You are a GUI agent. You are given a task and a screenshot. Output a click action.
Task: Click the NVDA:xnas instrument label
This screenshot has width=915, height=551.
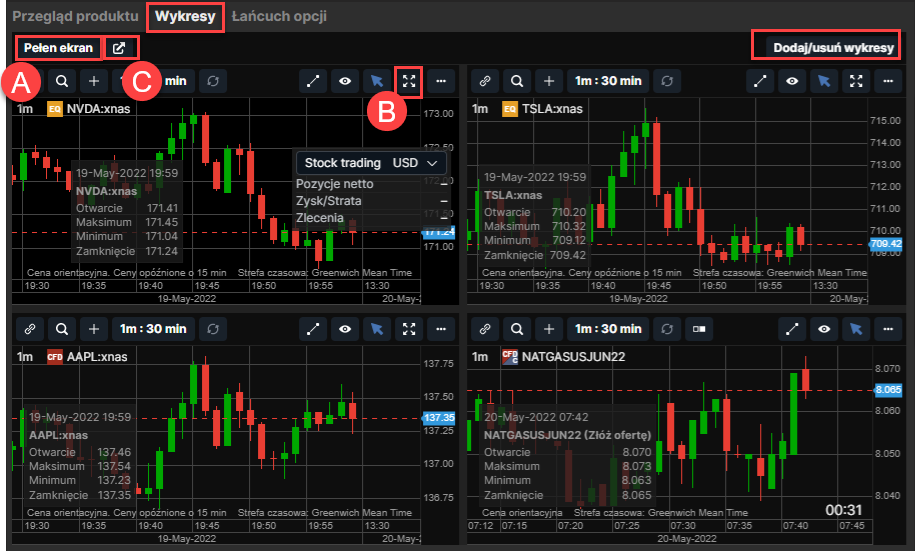(x=98, y=109)
